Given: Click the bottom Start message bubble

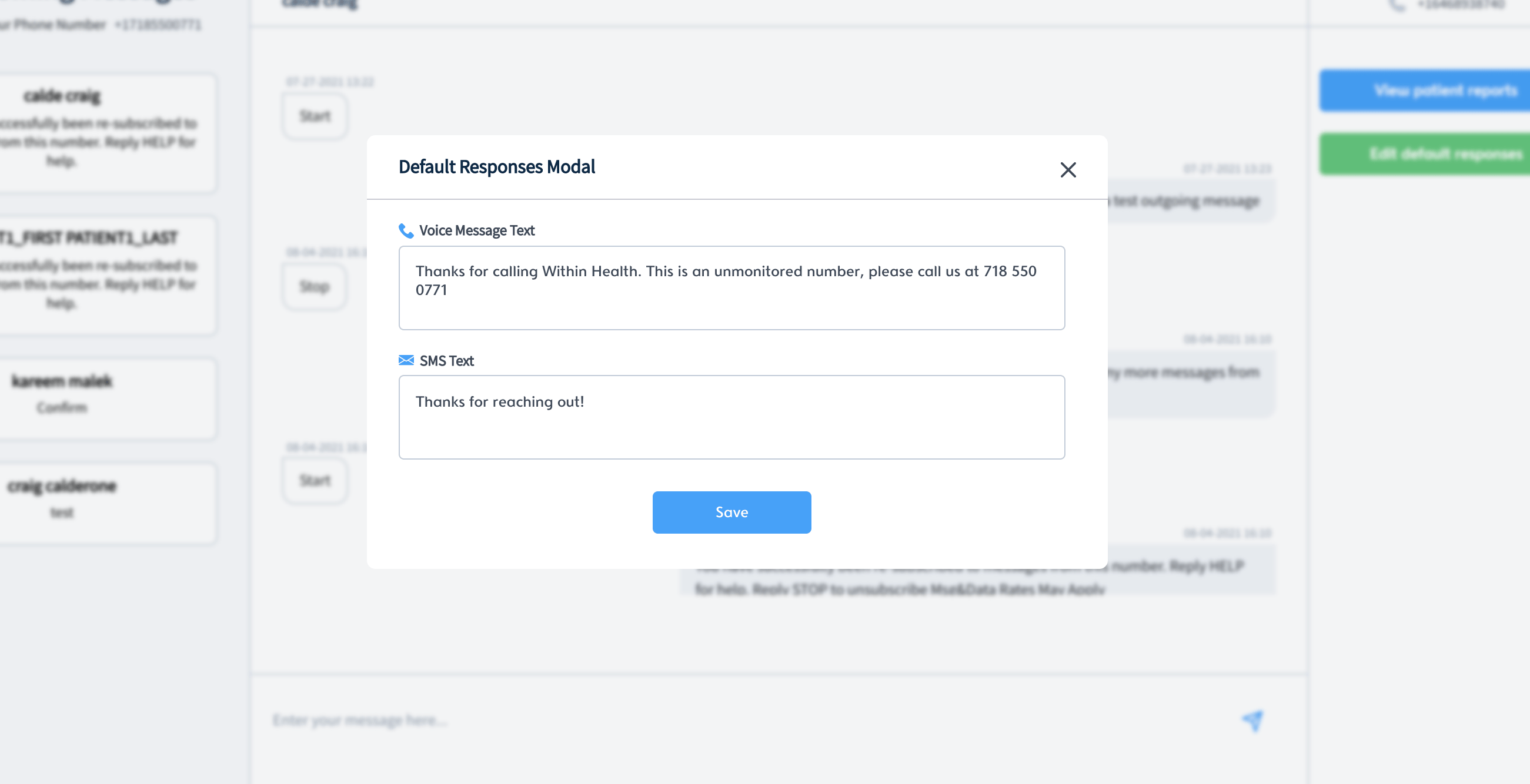Looking at the screenshot, I should [x=315, y=480].
